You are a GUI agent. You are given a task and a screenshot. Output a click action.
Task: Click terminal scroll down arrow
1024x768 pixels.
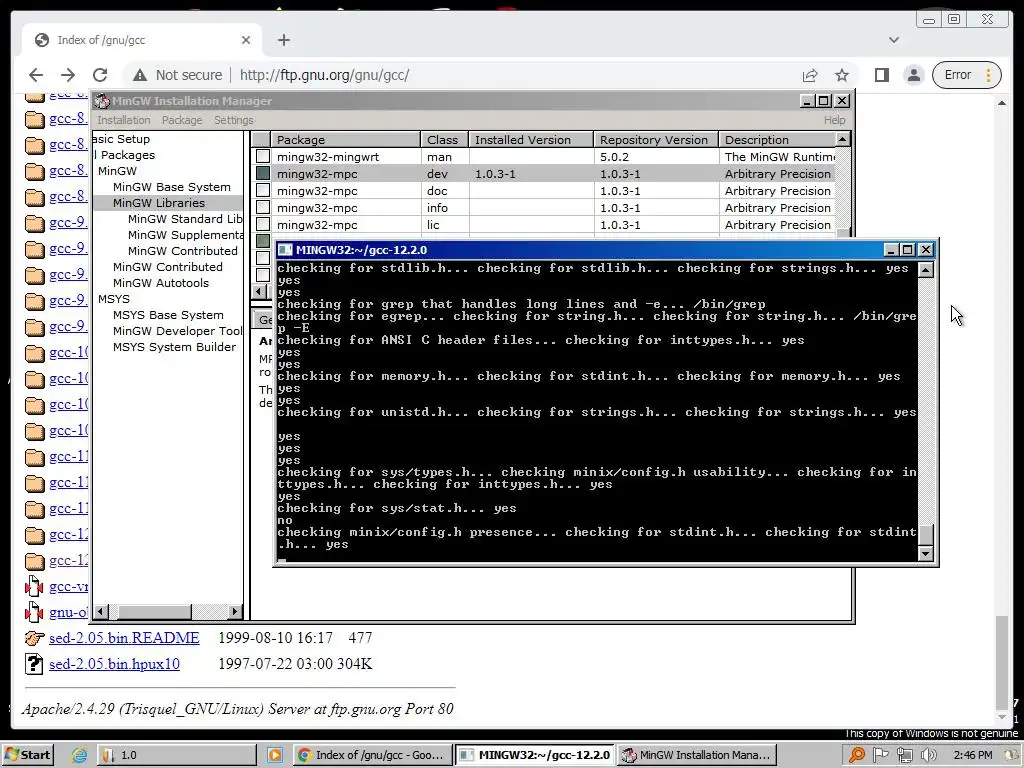925,554
